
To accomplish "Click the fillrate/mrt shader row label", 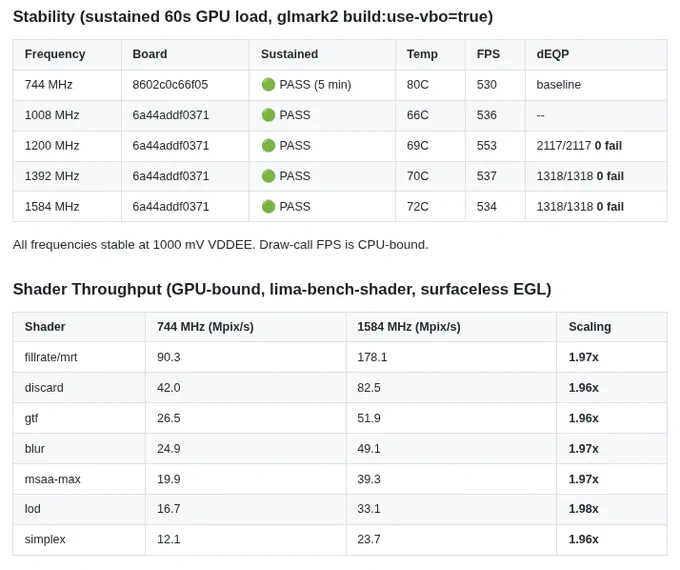I will pos(51,357).
